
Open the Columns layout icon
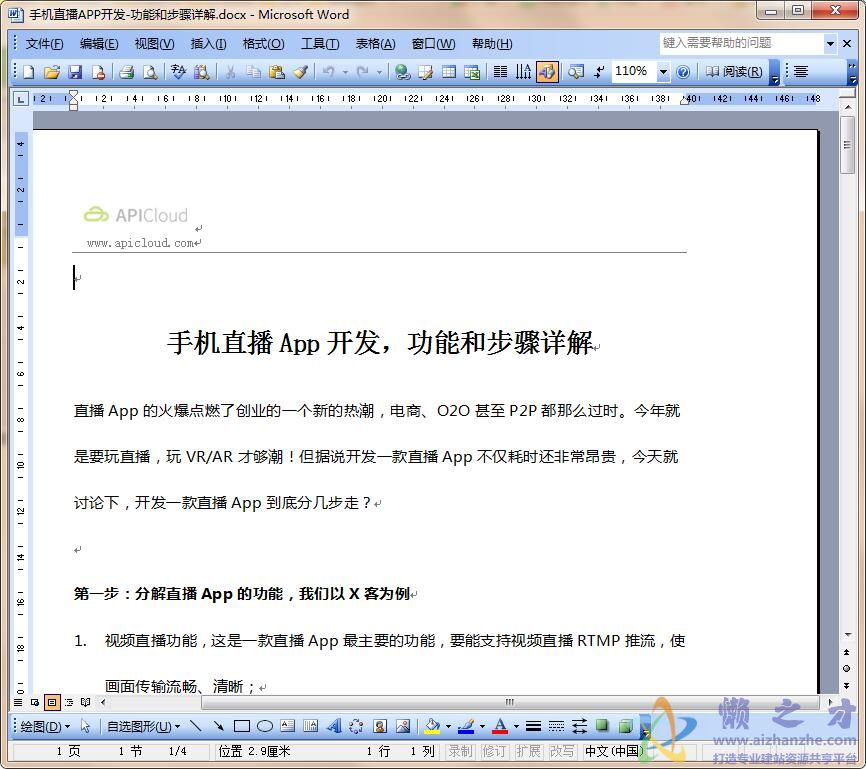pyautogui.click(x=500, y=72)
